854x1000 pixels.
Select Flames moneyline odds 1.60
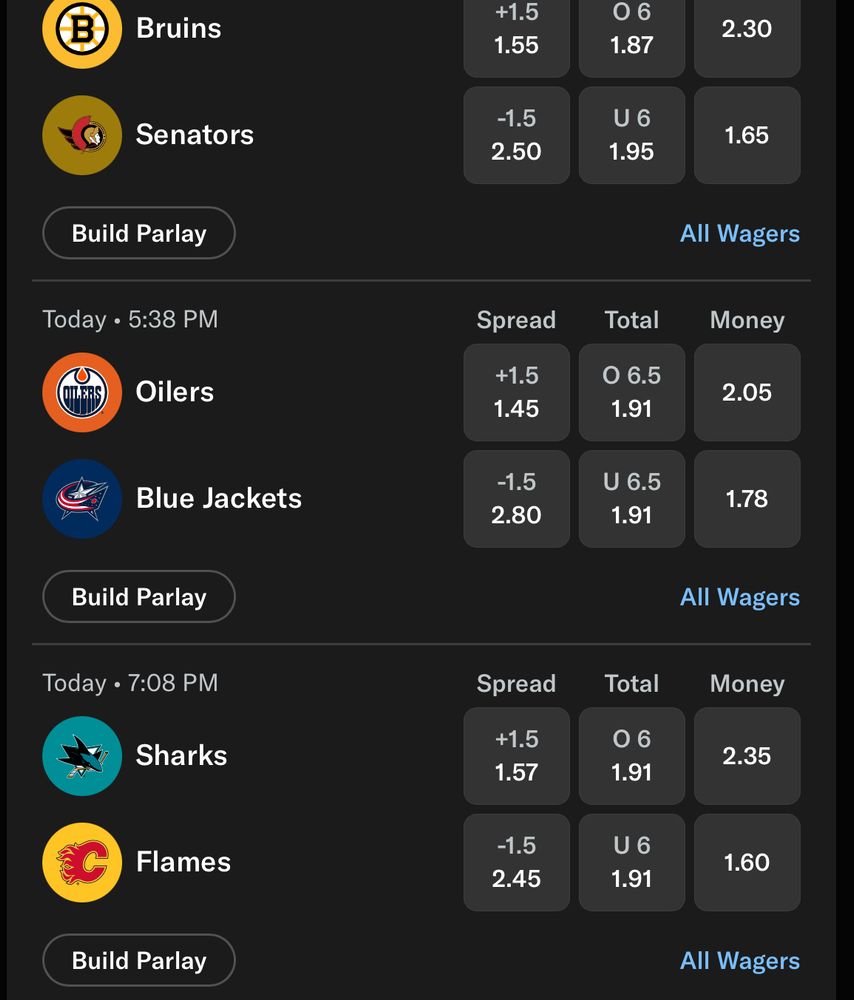click(x=747, y=862)
